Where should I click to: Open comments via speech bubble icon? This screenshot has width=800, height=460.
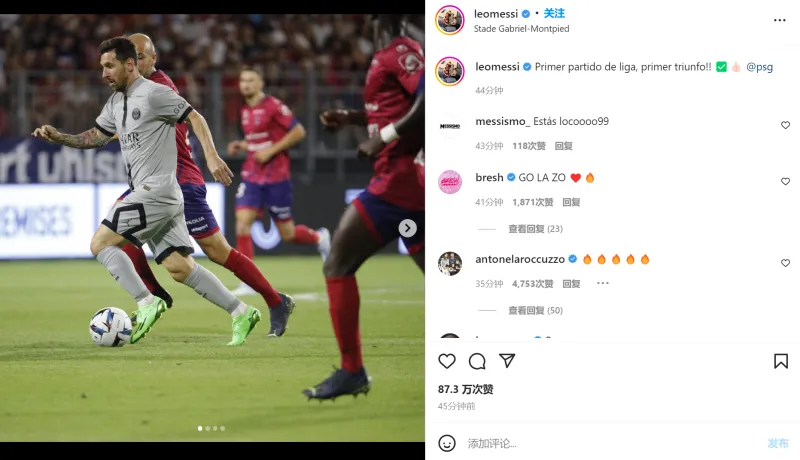(477, 361)
